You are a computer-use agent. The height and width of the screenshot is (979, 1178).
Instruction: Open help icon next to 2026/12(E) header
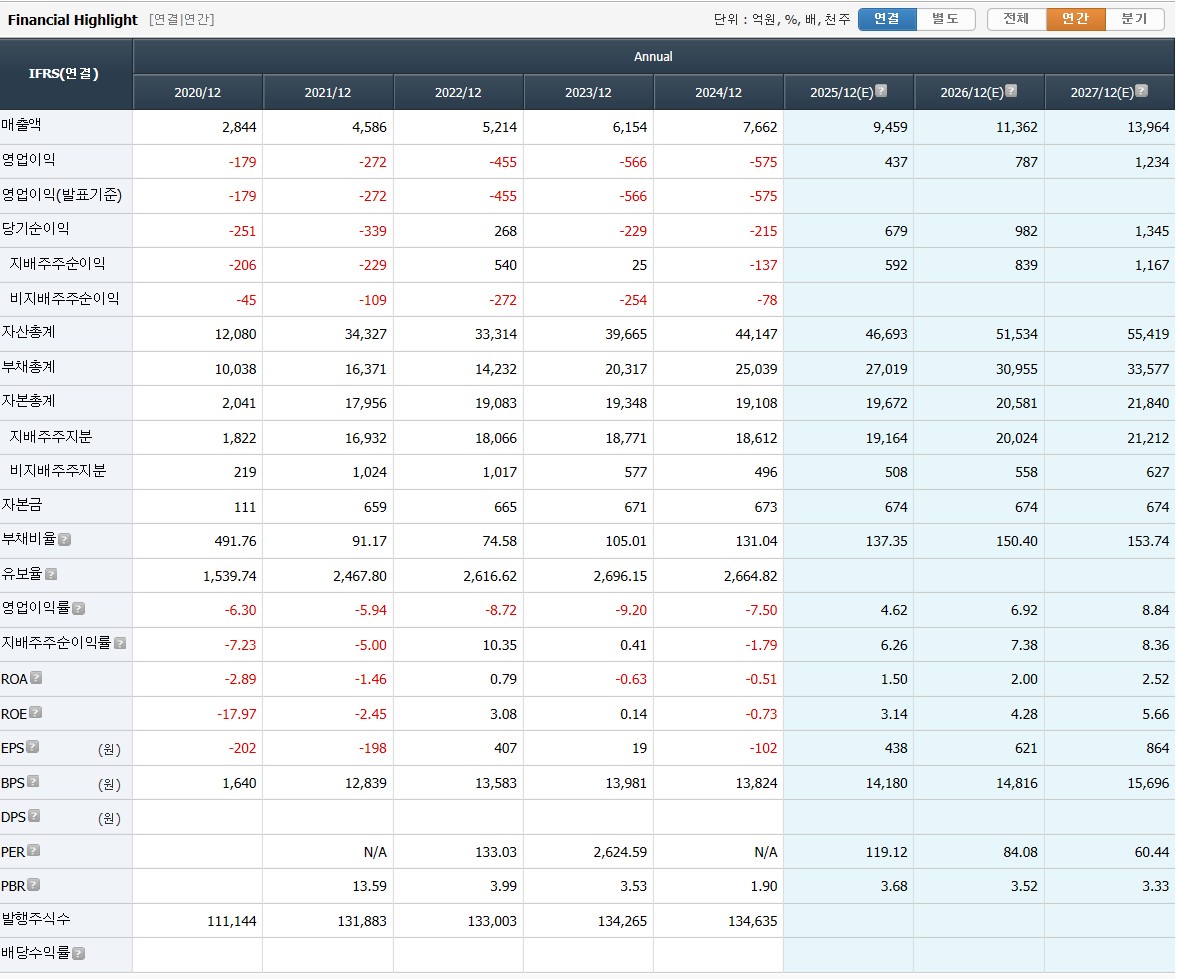pyautogui.click(x=1011, y=91)
